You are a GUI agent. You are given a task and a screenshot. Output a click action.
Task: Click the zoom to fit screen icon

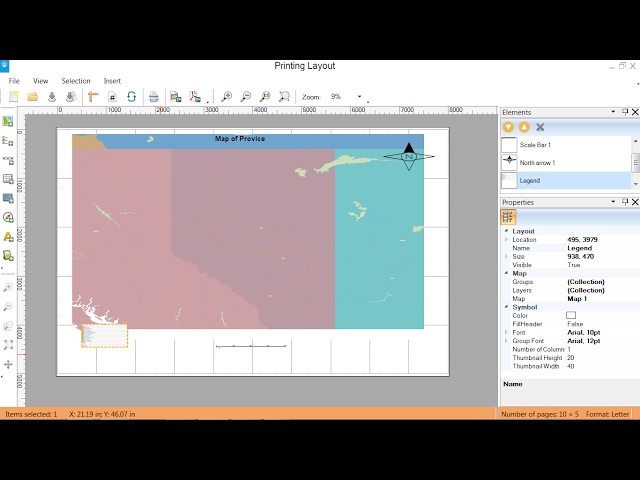[284, 97]
